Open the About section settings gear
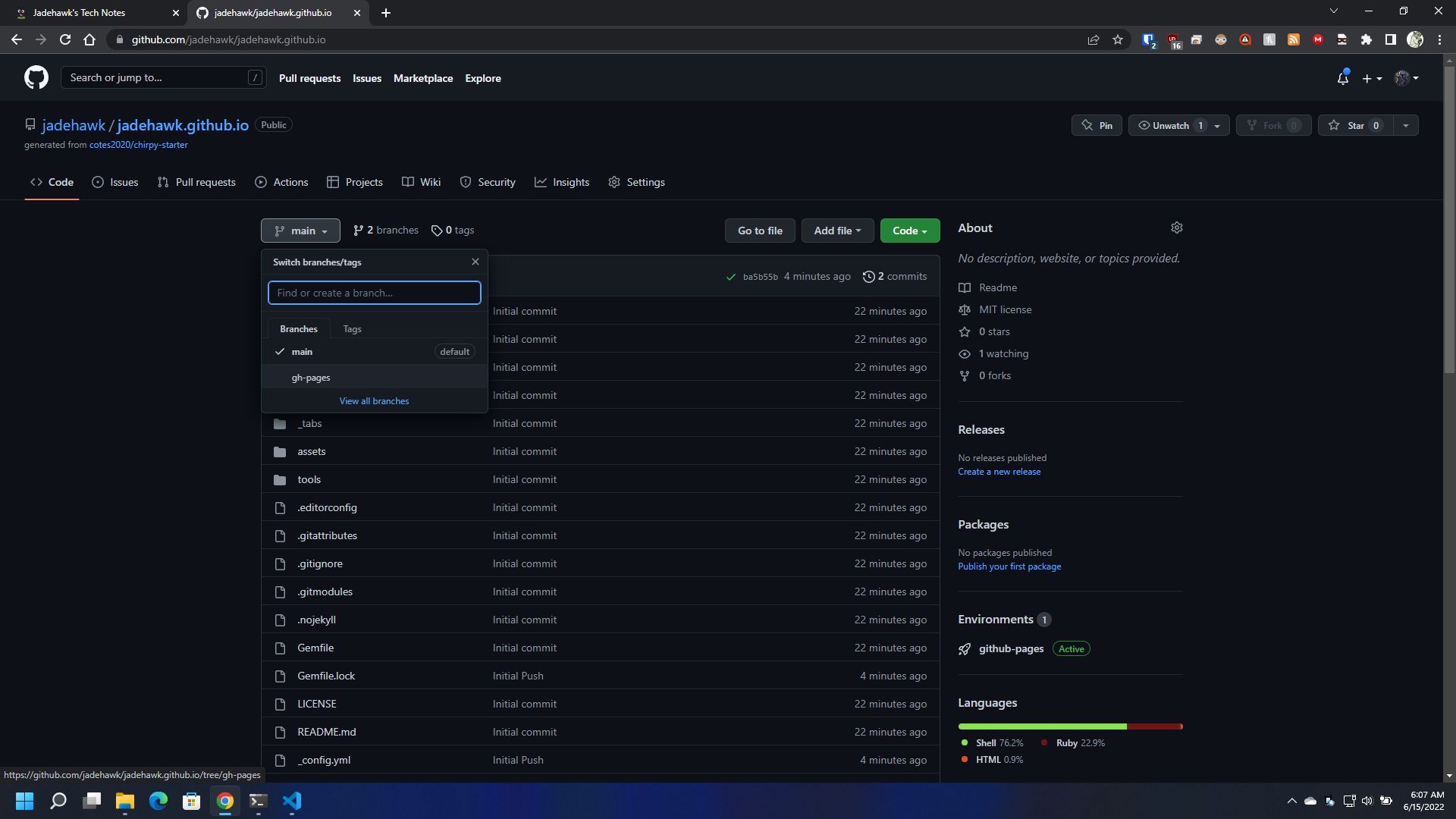This screenshot has width=1456, height=819. [1176, 227]
